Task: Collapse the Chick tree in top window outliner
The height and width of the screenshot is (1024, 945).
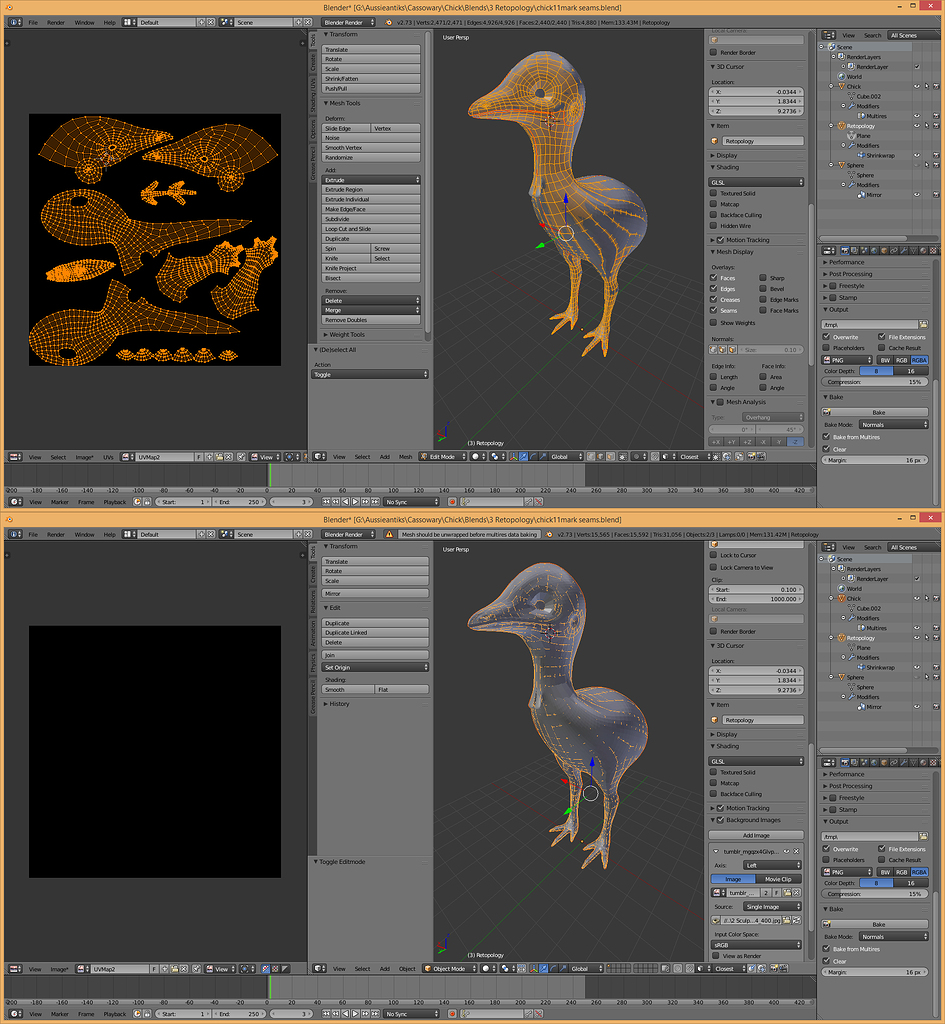Action: (831, 86)
